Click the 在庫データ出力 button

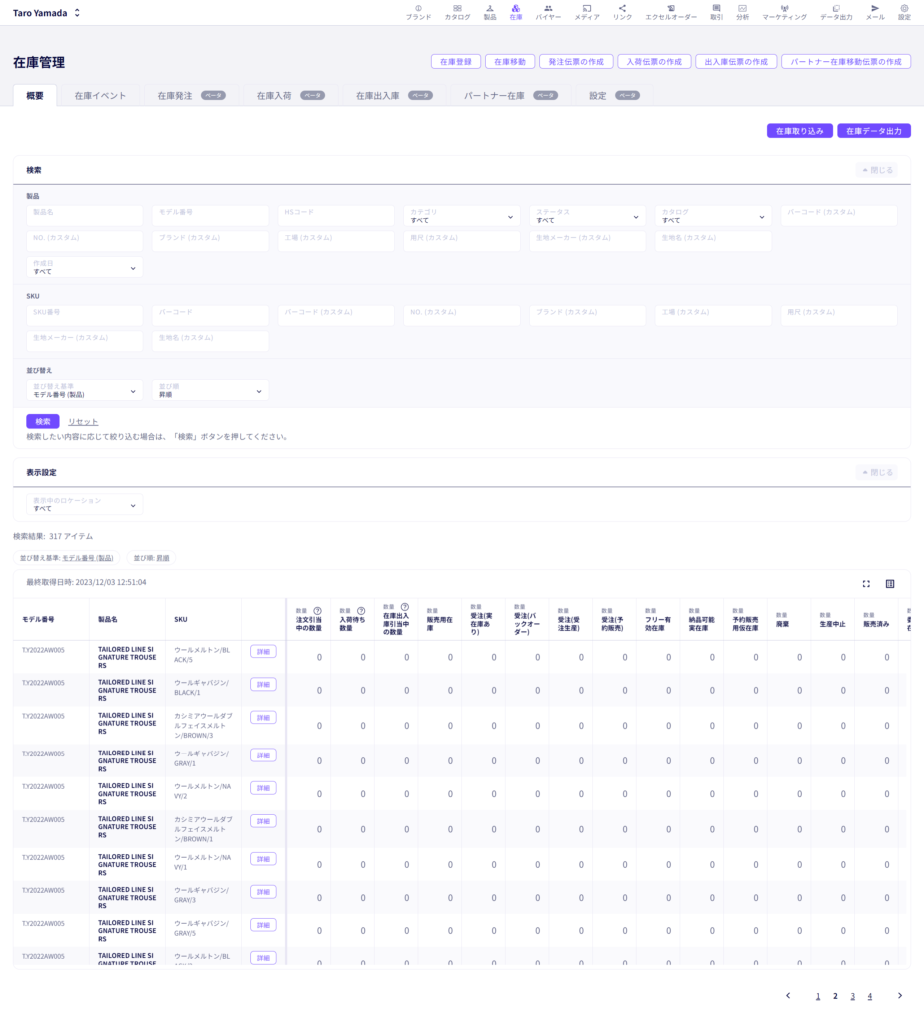pos(874,131)
